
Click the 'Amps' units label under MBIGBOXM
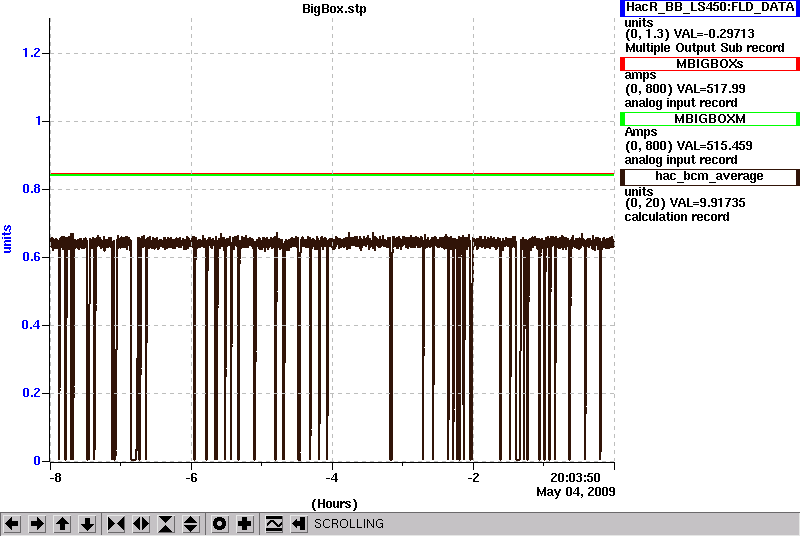[x=641, y=132]
